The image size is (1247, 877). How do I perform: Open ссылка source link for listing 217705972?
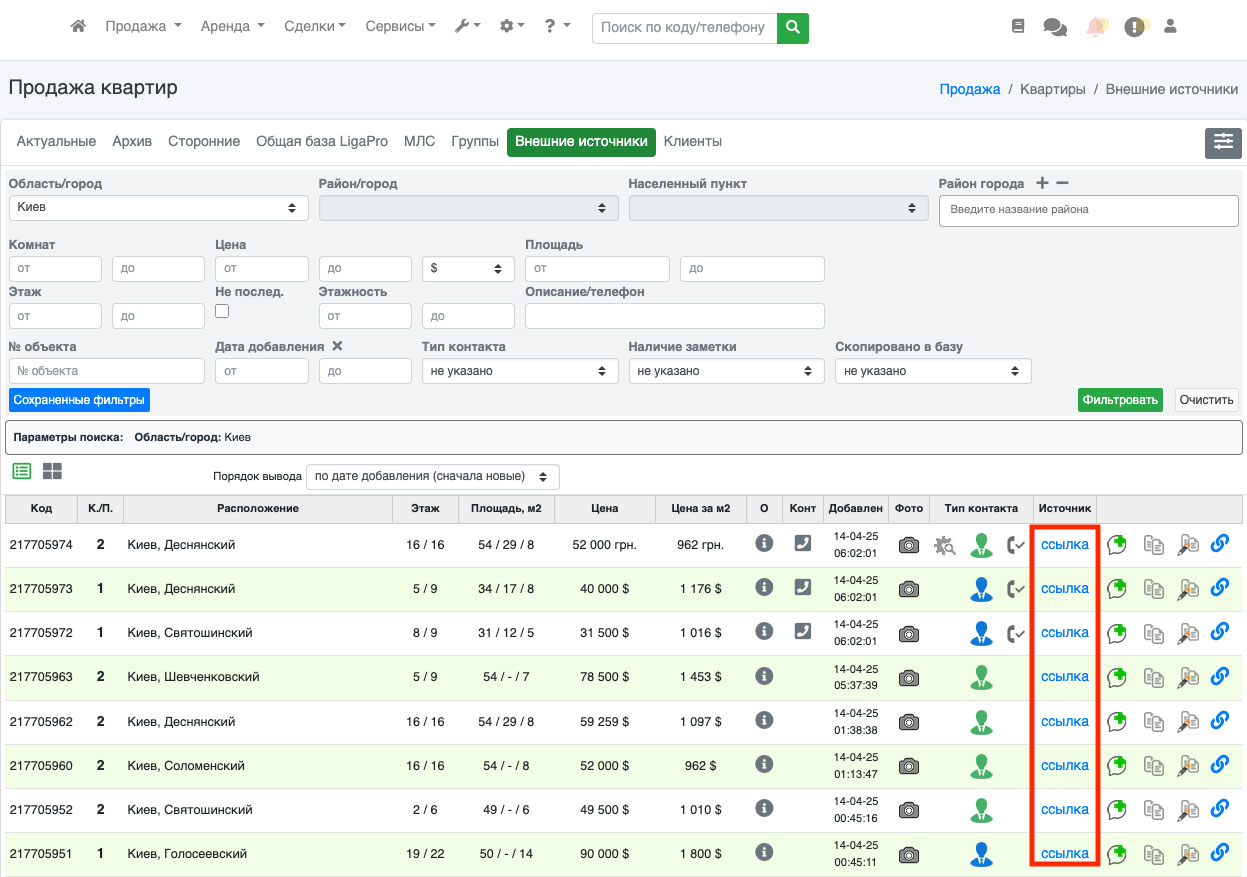coord(1064,633)
